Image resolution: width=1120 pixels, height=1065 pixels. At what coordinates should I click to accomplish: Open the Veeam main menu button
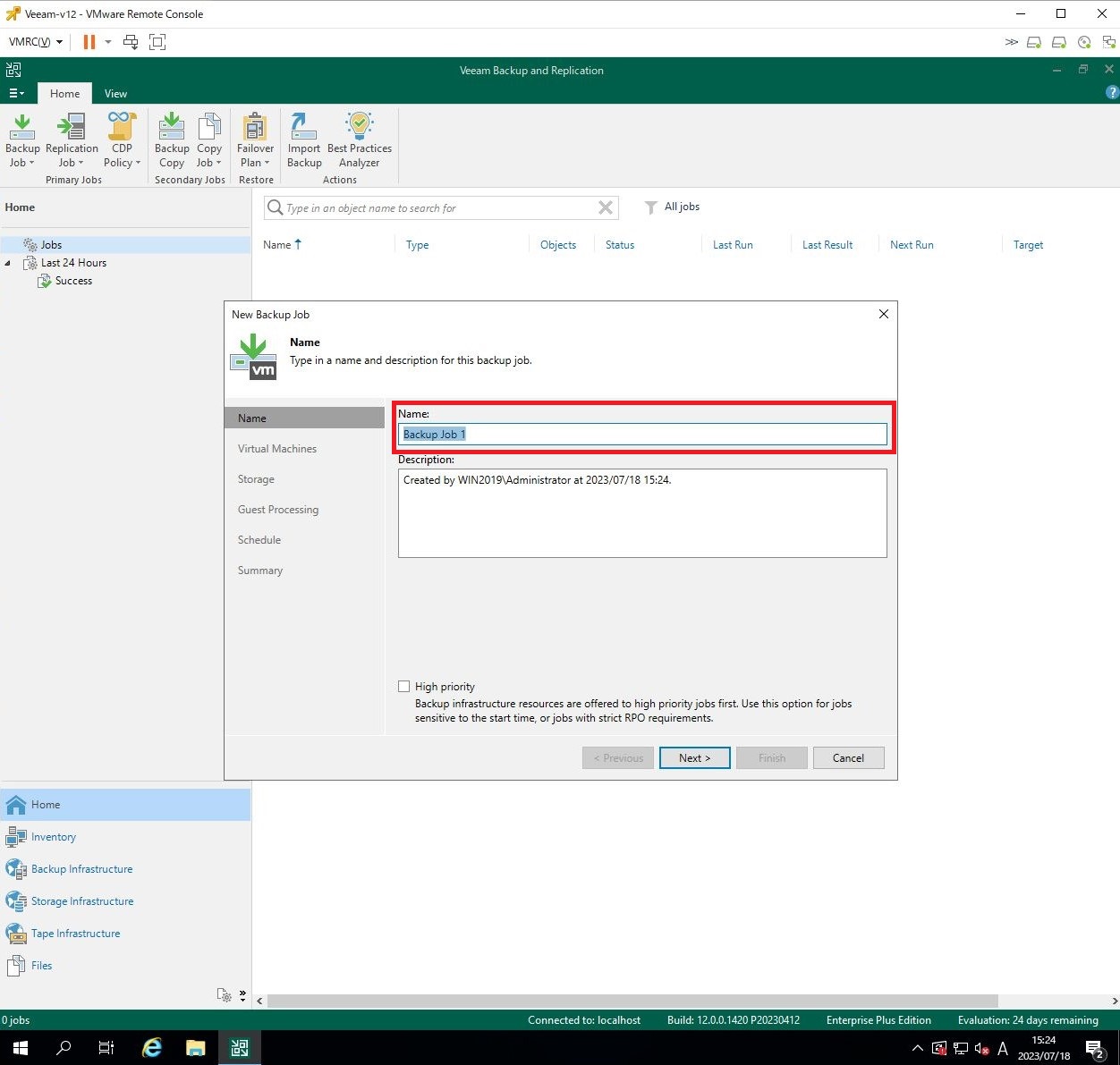(x=16, y=93)
